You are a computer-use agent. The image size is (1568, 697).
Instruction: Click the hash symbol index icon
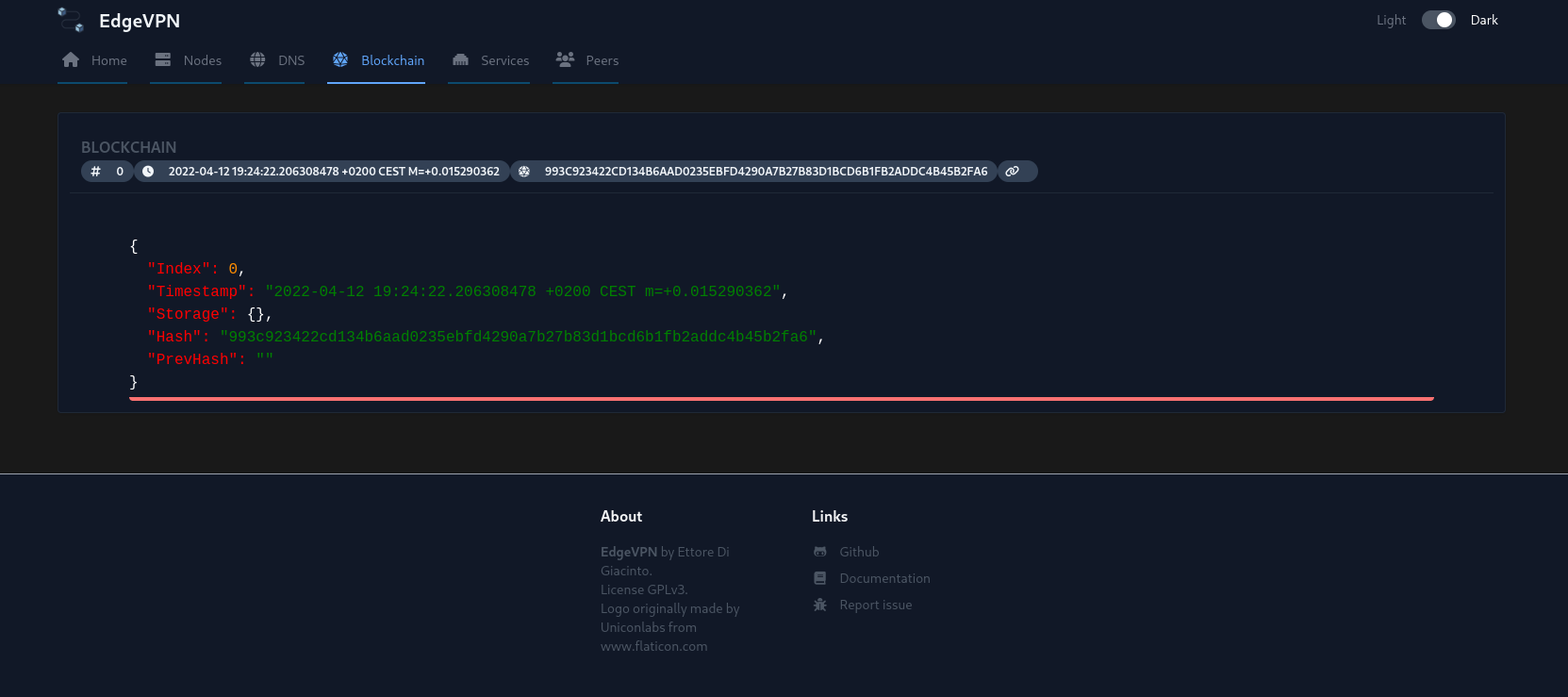[x=95, y=172]
